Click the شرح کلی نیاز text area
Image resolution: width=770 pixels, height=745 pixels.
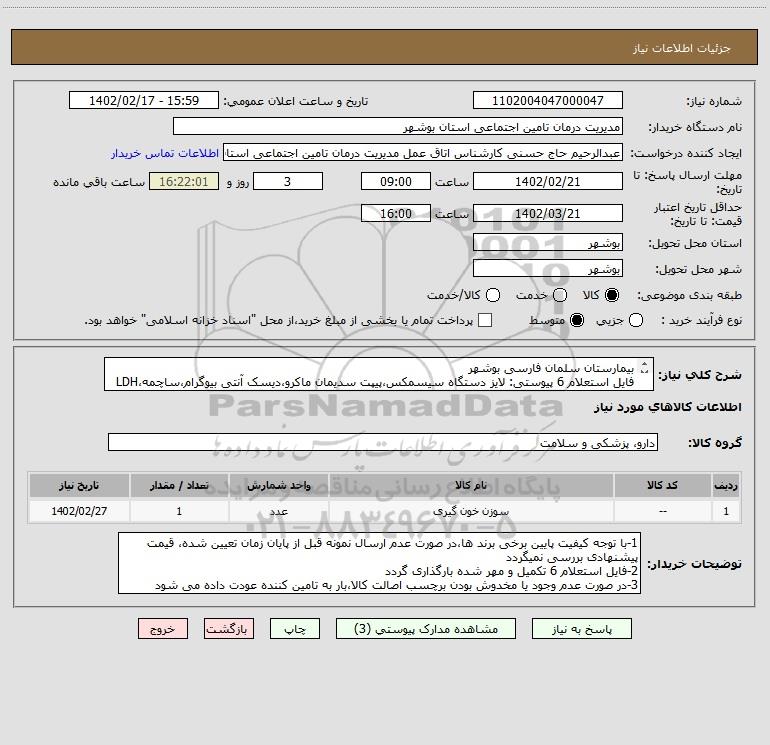click(x=379, y=374)
